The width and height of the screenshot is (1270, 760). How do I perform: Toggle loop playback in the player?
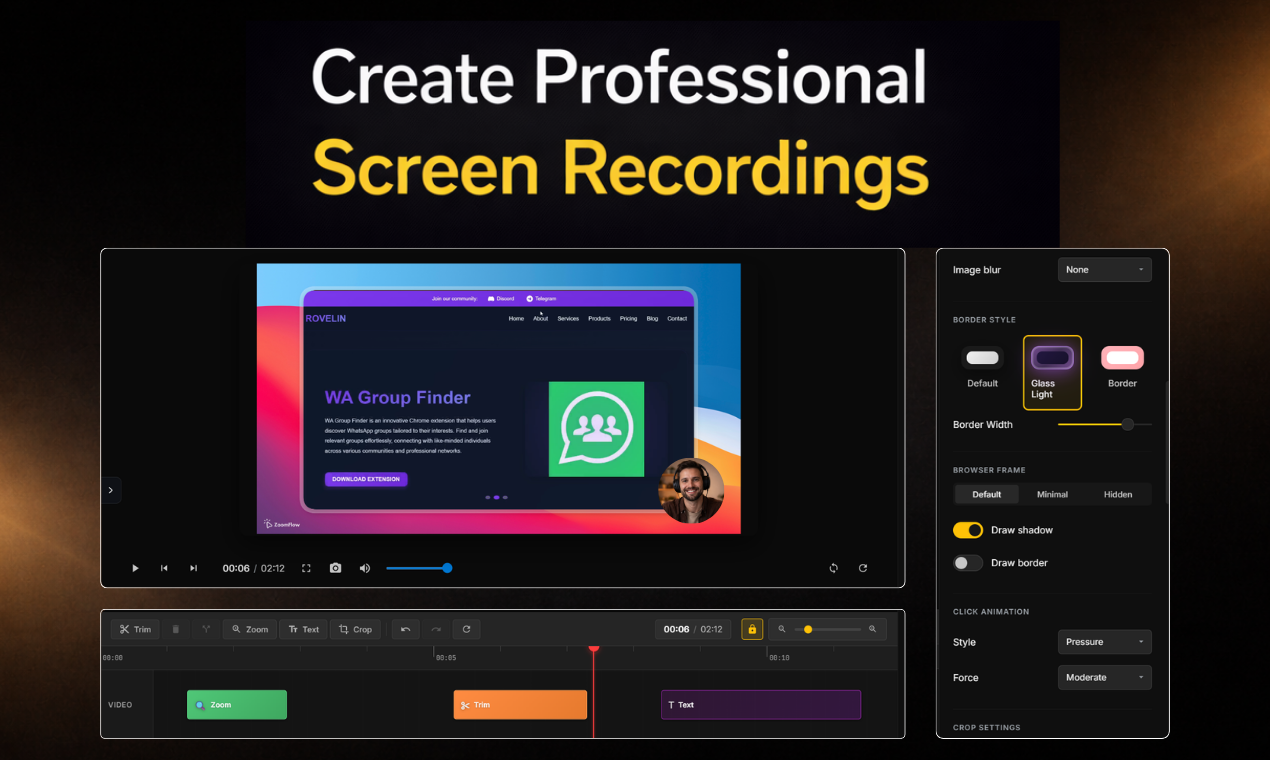click(x=834, y=568)
